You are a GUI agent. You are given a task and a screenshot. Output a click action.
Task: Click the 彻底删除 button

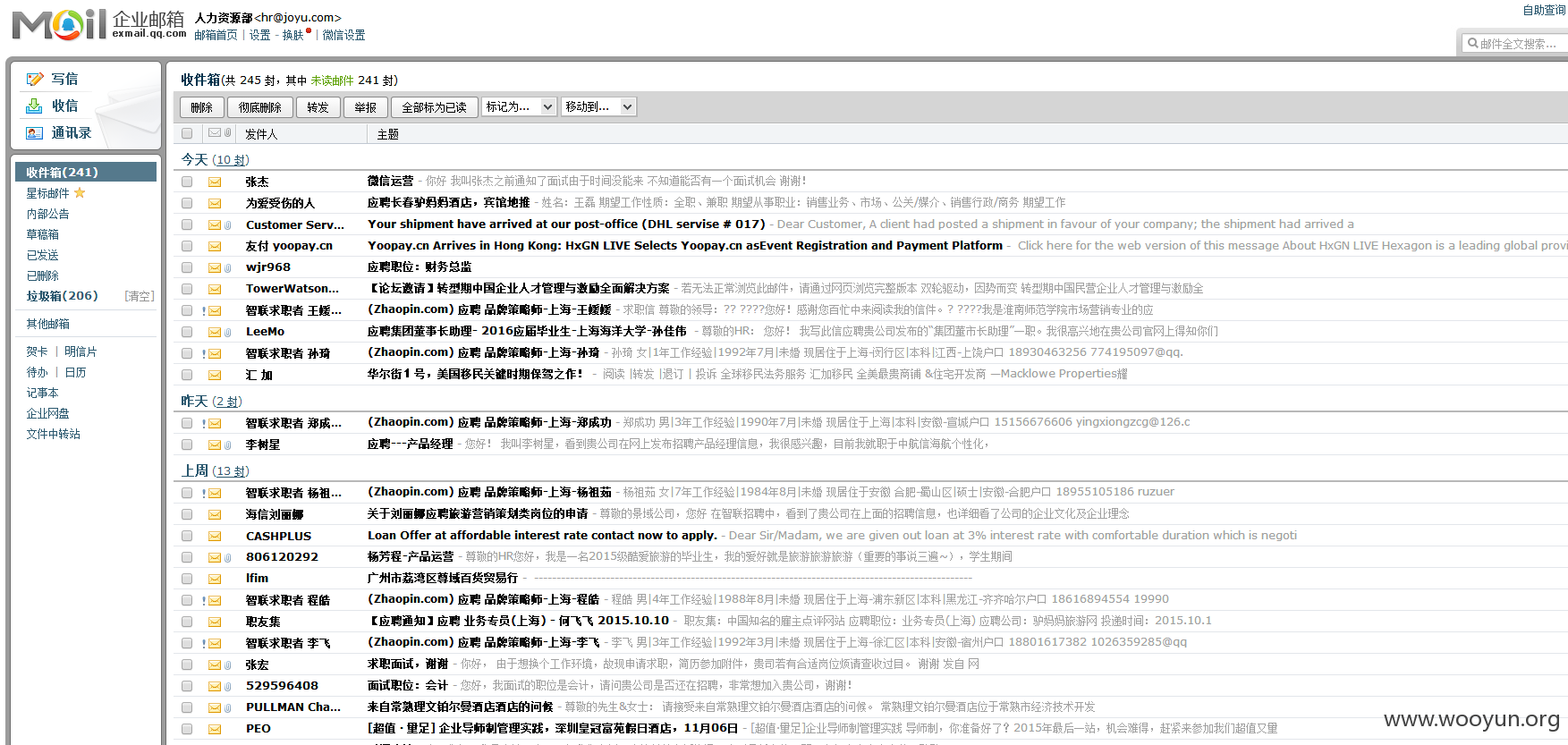pos(259,107)
